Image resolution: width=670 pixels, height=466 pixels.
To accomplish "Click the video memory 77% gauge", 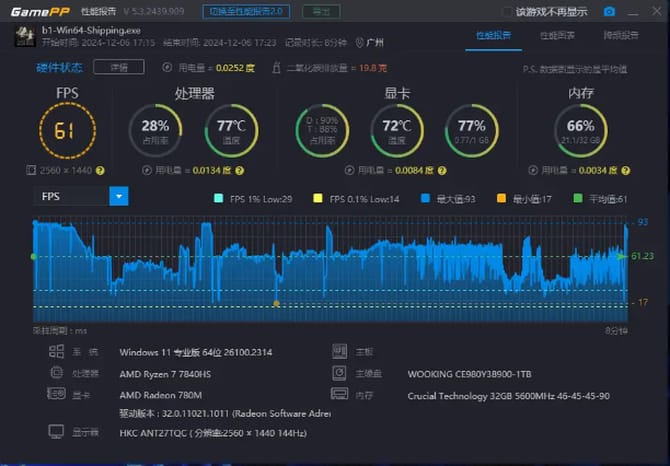I will tap(472, 130).
